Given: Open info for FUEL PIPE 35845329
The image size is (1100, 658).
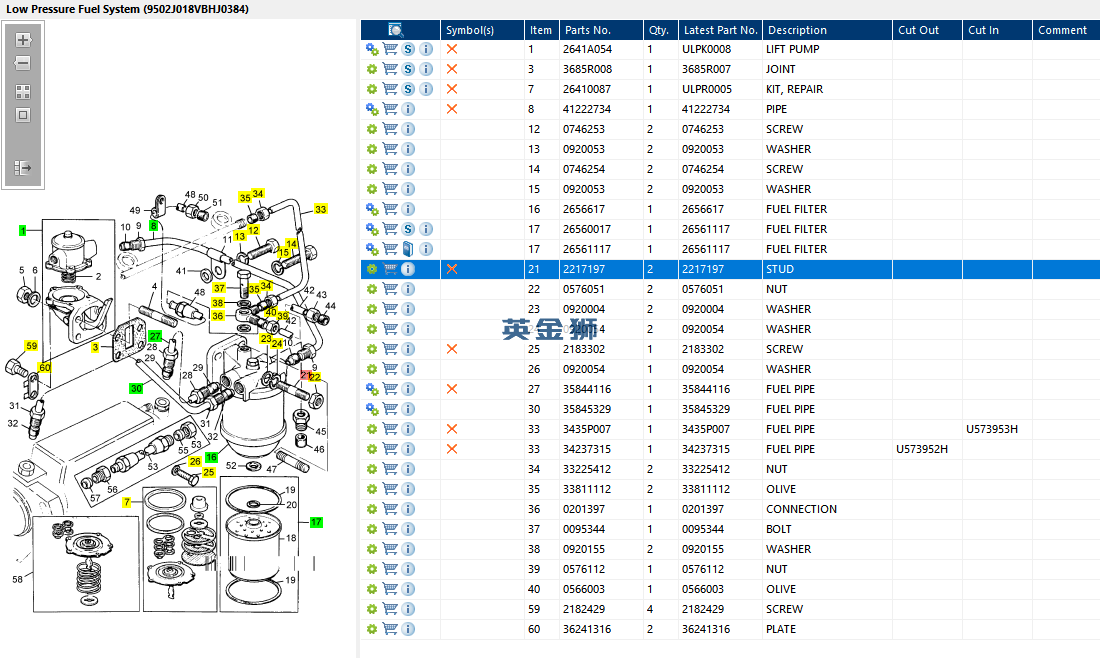Looking at the screenshot, I should click(408, 409).
